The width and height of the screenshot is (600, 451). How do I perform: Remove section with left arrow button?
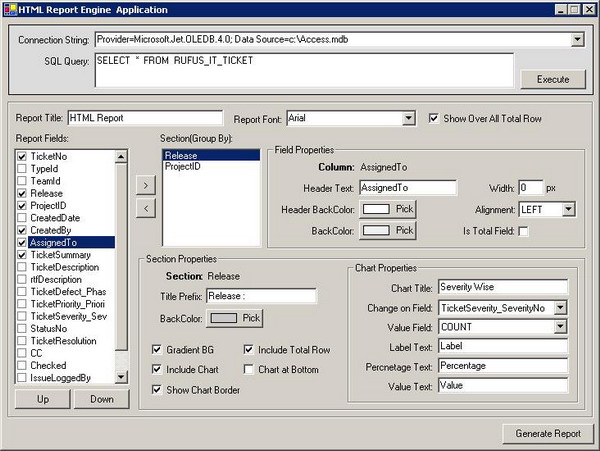146,208
